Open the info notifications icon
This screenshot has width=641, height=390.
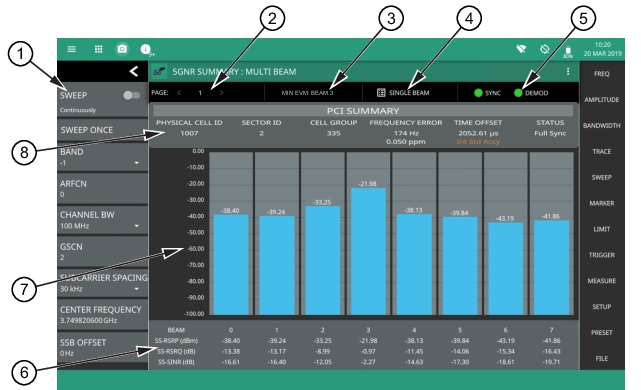(146, 49)
